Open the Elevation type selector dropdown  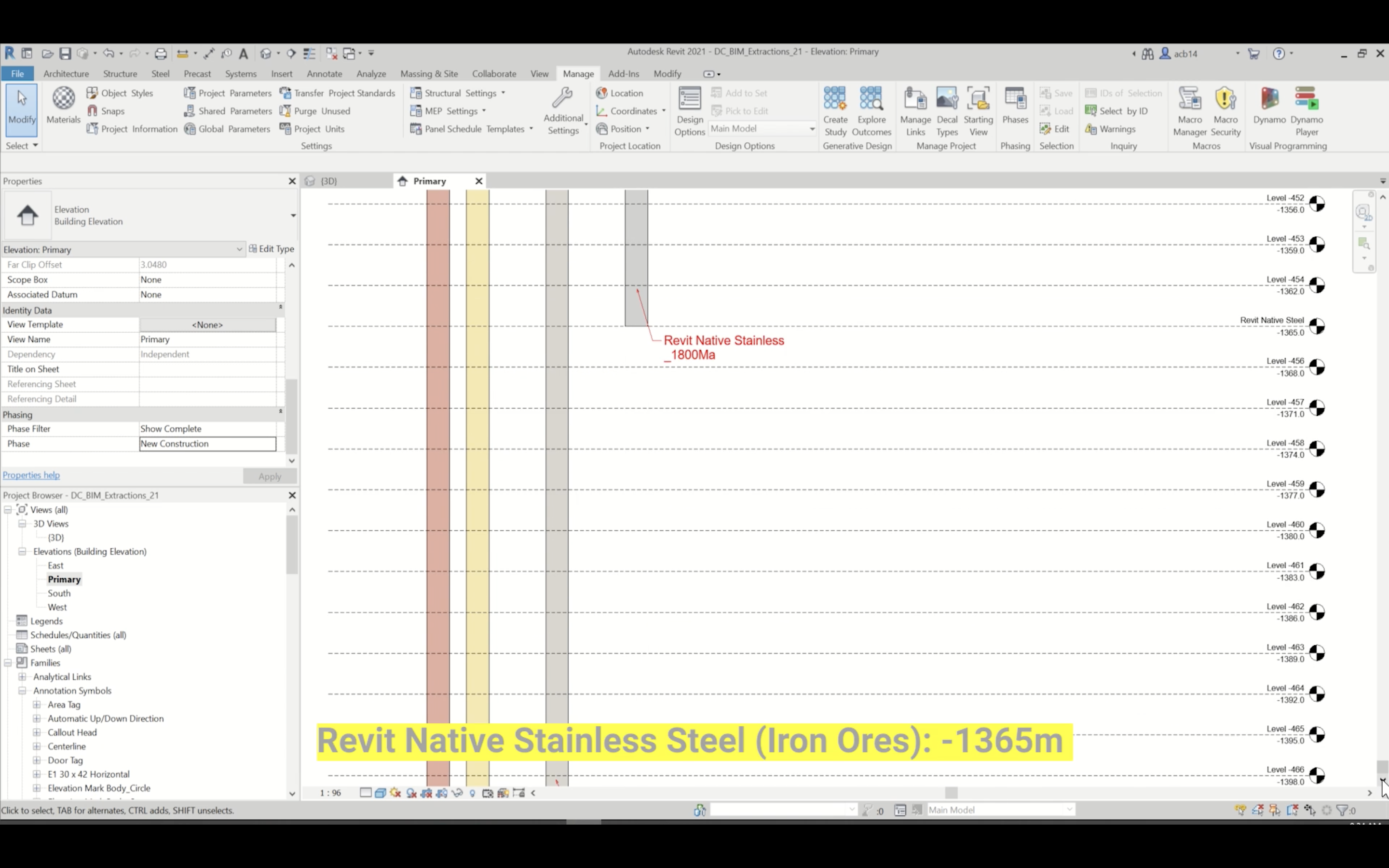click(x=293, y=215)
